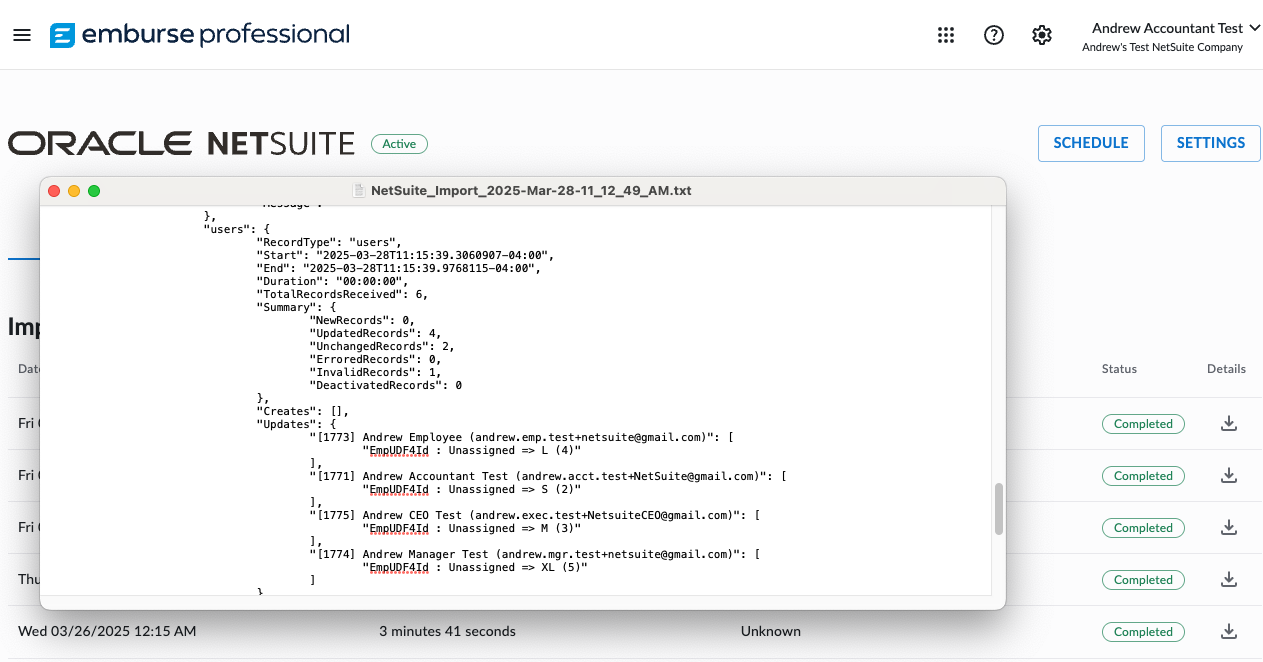Open the hamburger navigation menu
Screen dimensions: 1263x662
coord(22,35)
